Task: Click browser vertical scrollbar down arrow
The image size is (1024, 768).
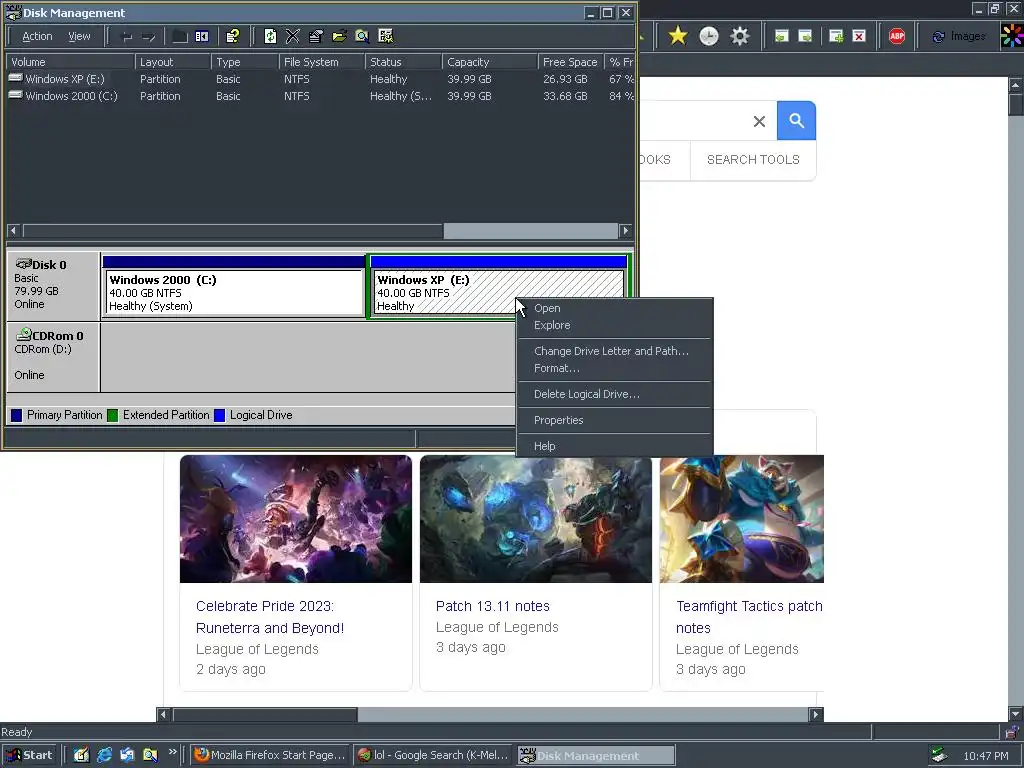Action: 1016,714
